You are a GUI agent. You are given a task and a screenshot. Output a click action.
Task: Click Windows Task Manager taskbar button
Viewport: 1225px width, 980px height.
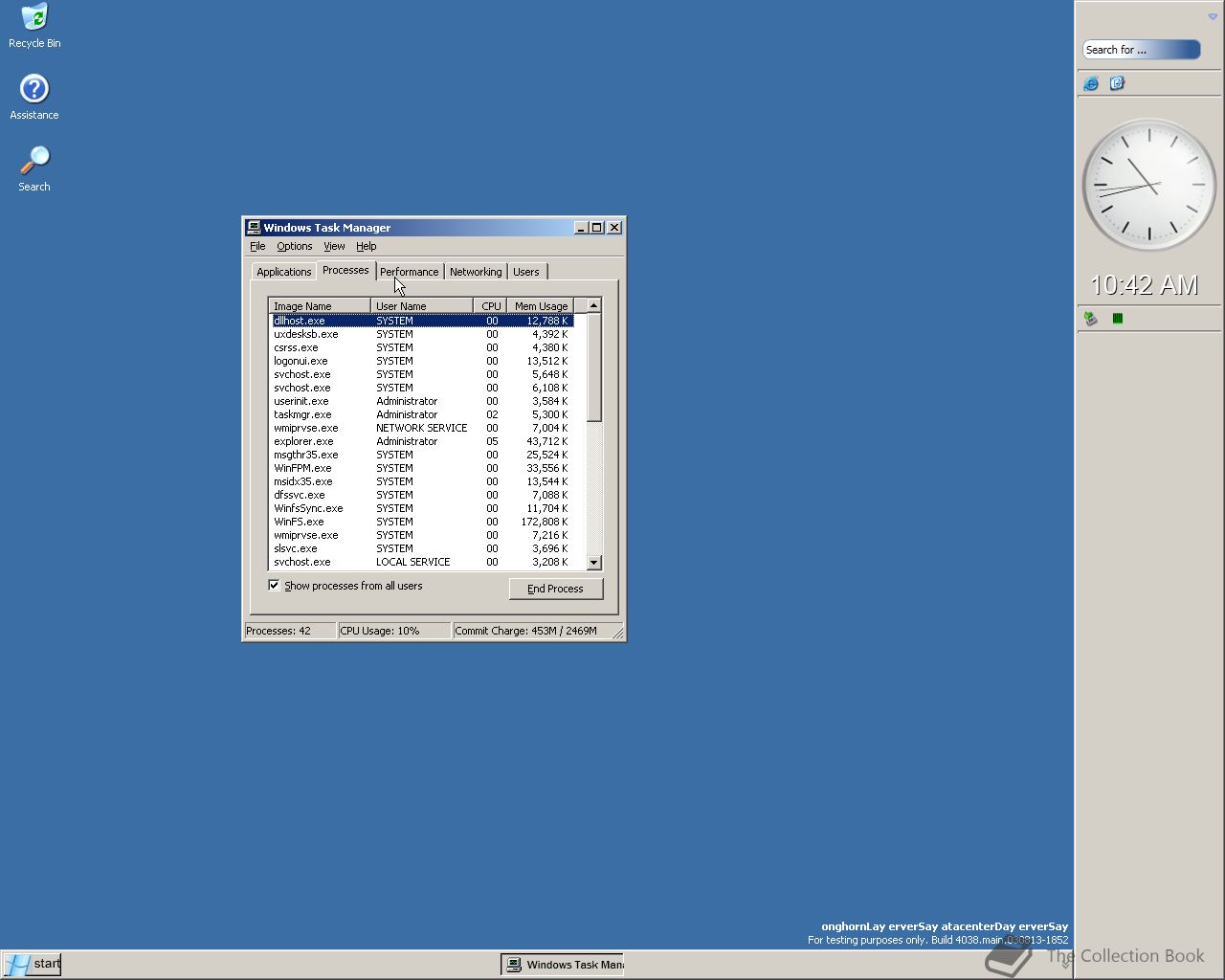pyautogui.click(x=563, y=965)
